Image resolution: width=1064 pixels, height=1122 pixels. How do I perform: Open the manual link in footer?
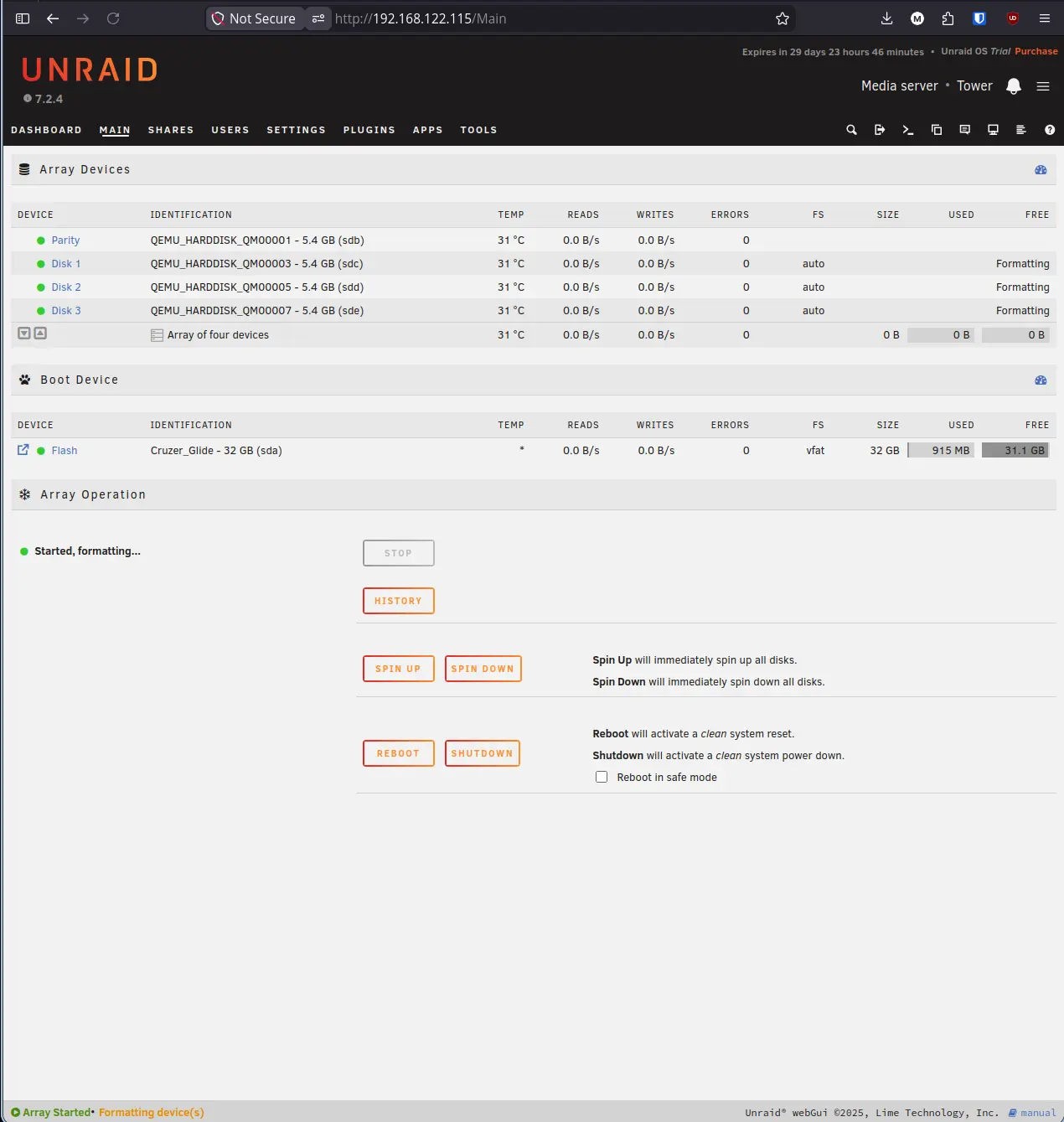click(x=1032, y=1113)
